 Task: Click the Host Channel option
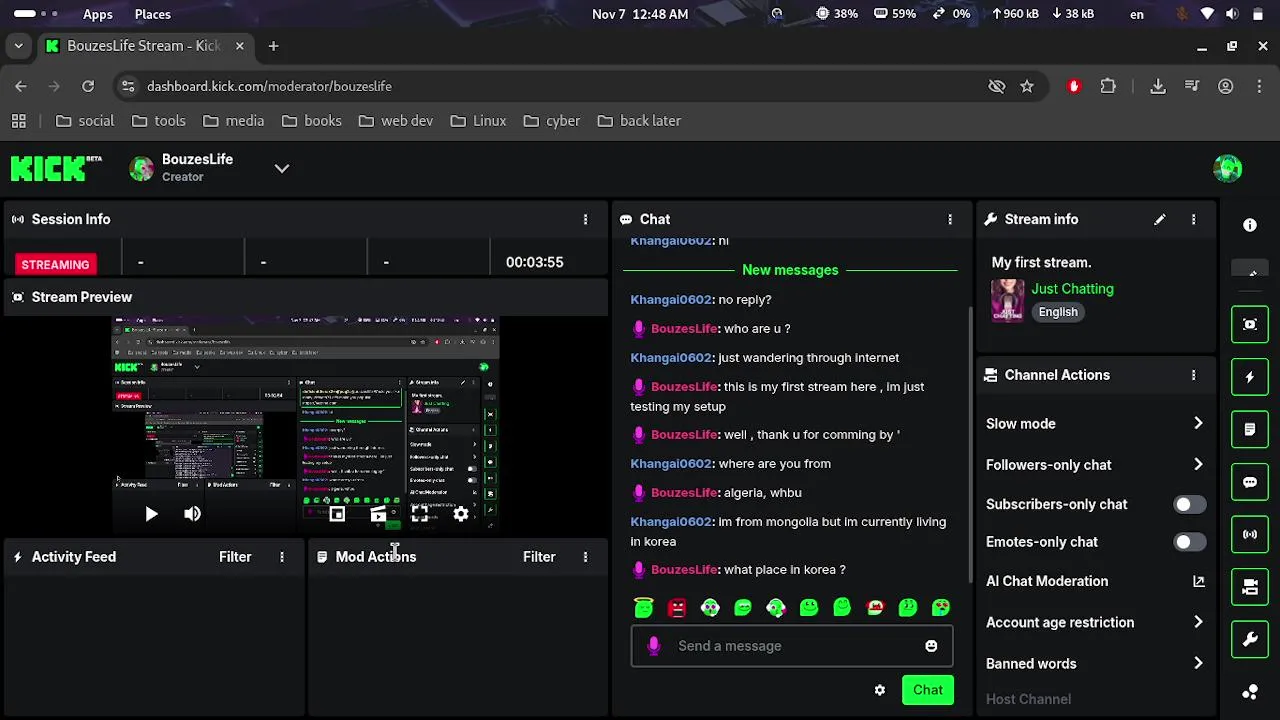(x=1028, y=700)
